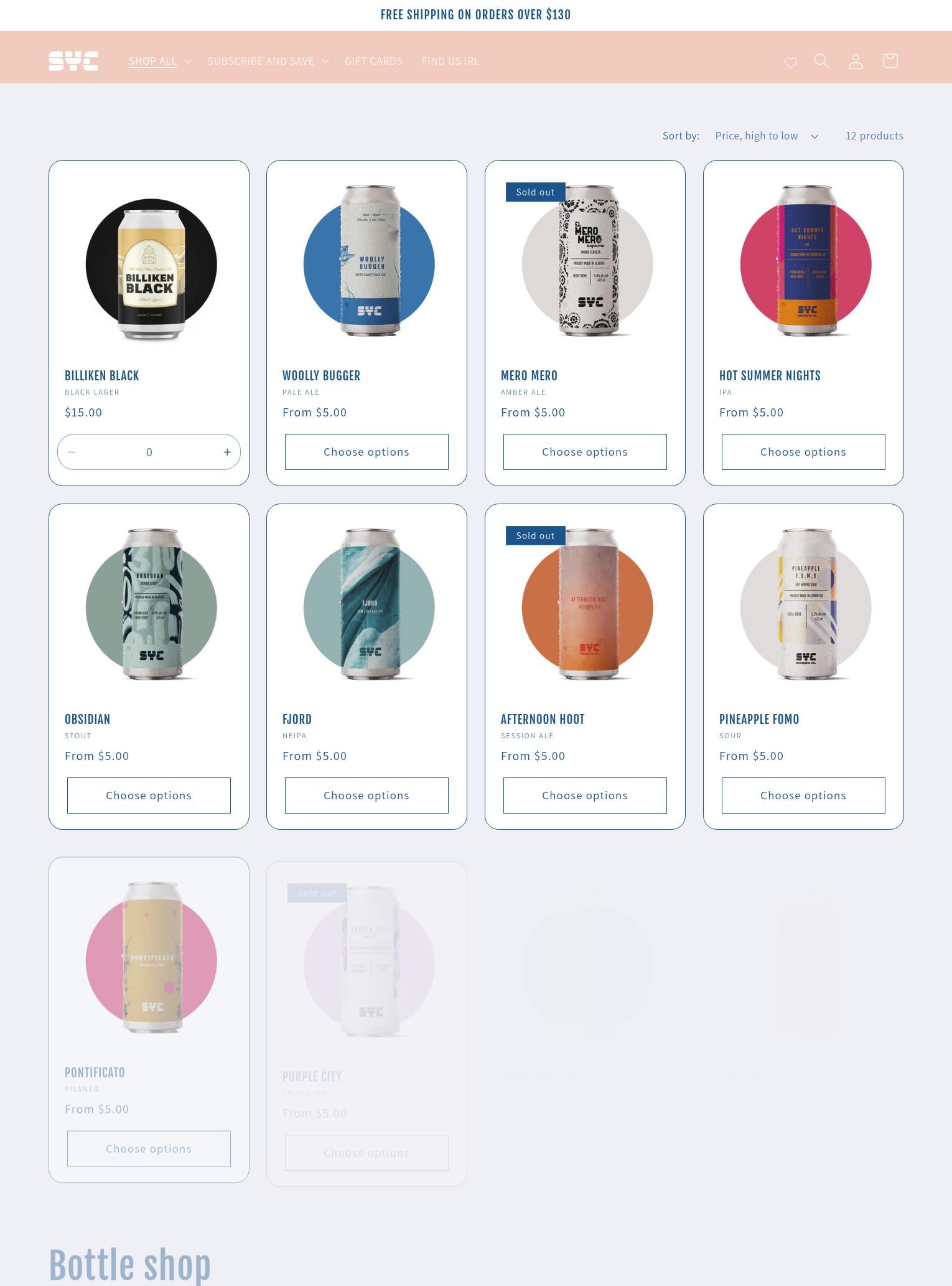Choose options for Pineapple Fomo
Viewport: 952px width, 1286px height.
803,796
